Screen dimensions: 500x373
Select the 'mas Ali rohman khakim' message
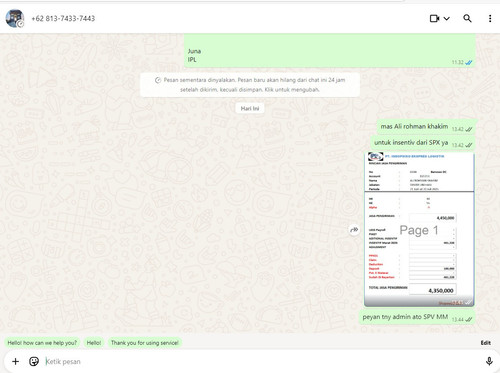point(427,127)
